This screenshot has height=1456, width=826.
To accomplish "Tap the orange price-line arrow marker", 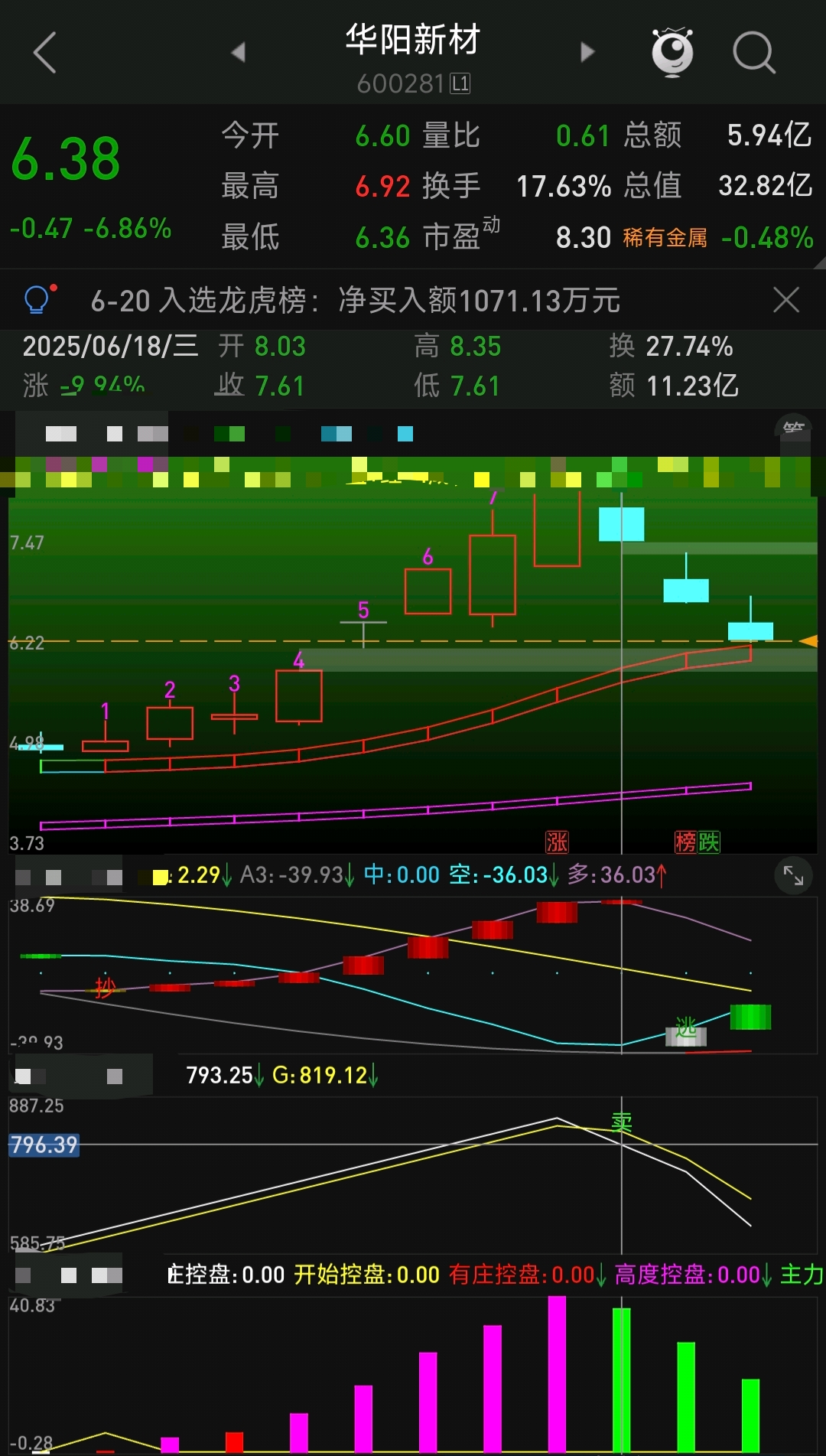I will point(808,641).
